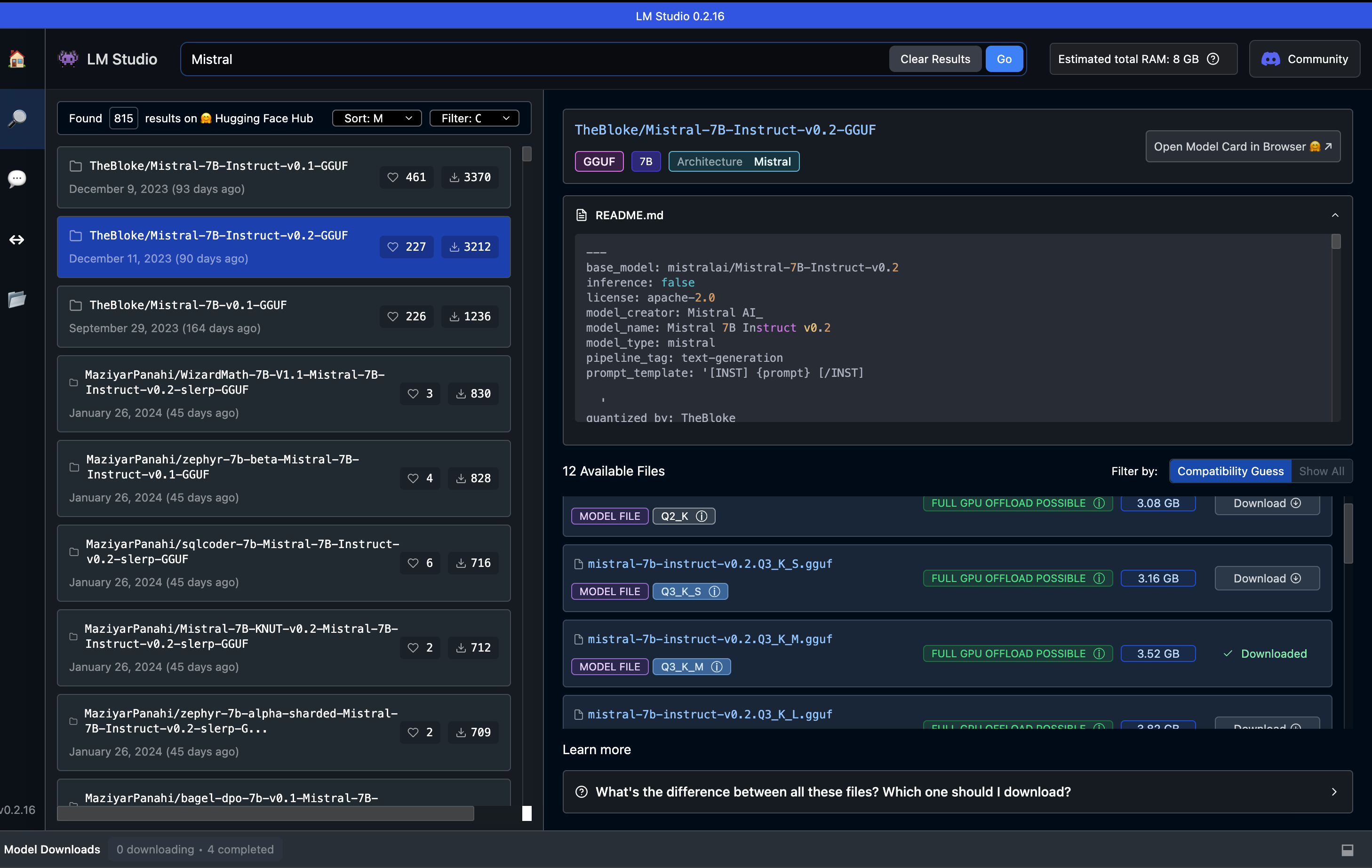Image resolution: width=1372 pixels, height=868 pixels.
Task: Select the Compatibility Guess filter
Action: (x=1230, y=471)
